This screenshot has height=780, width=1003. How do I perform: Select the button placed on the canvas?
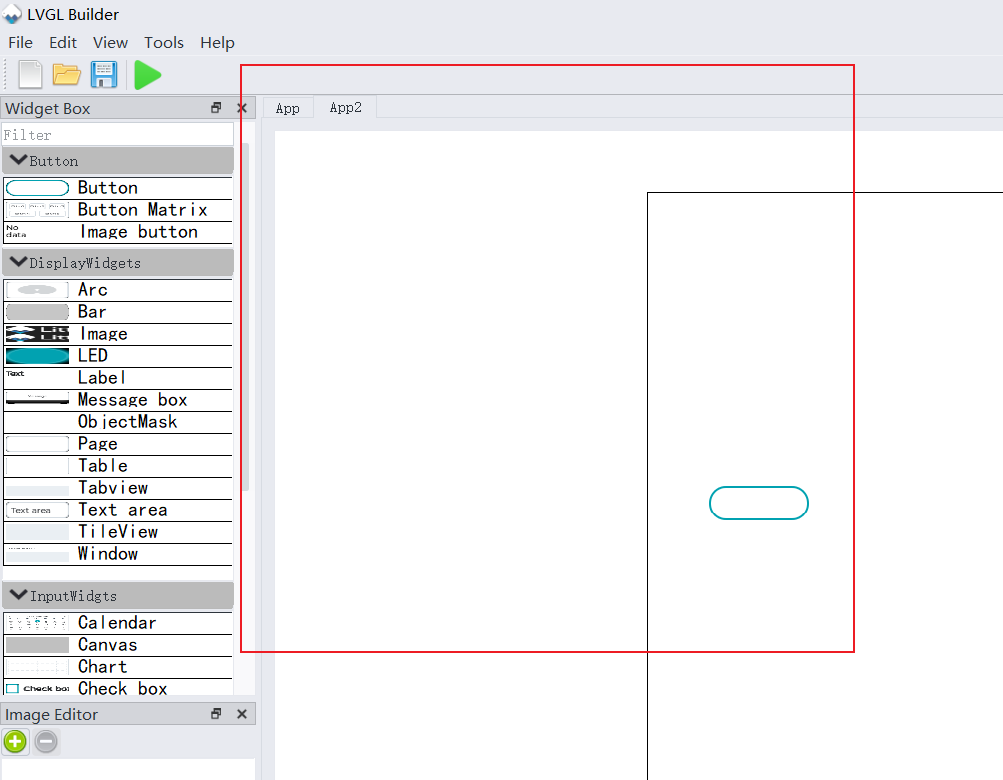758,503
